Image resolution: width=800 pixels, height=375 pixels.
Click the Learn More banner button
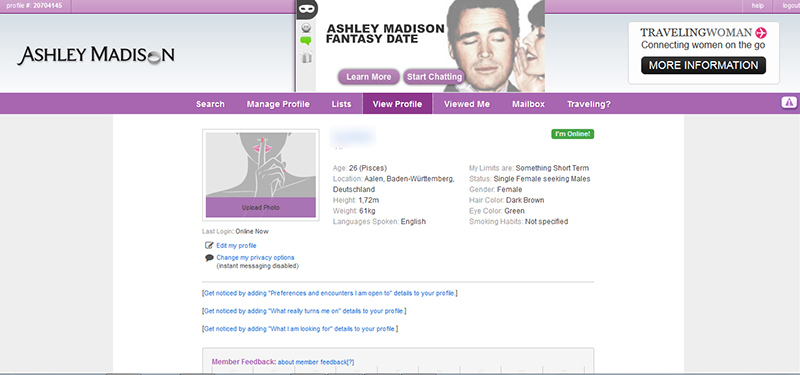click(369, 77)
